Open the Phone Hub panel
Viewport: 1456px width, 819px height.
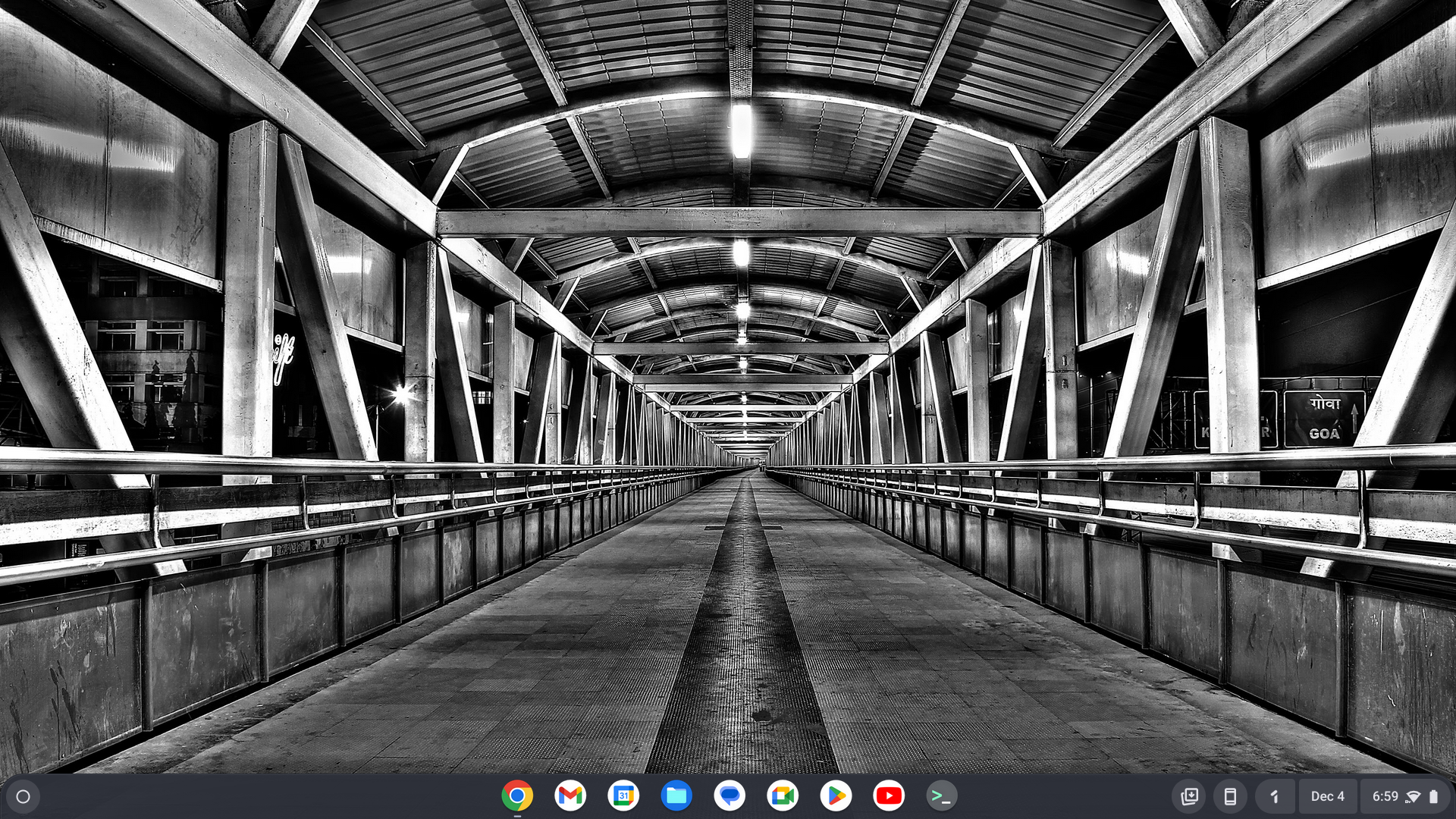[1230, 796]
